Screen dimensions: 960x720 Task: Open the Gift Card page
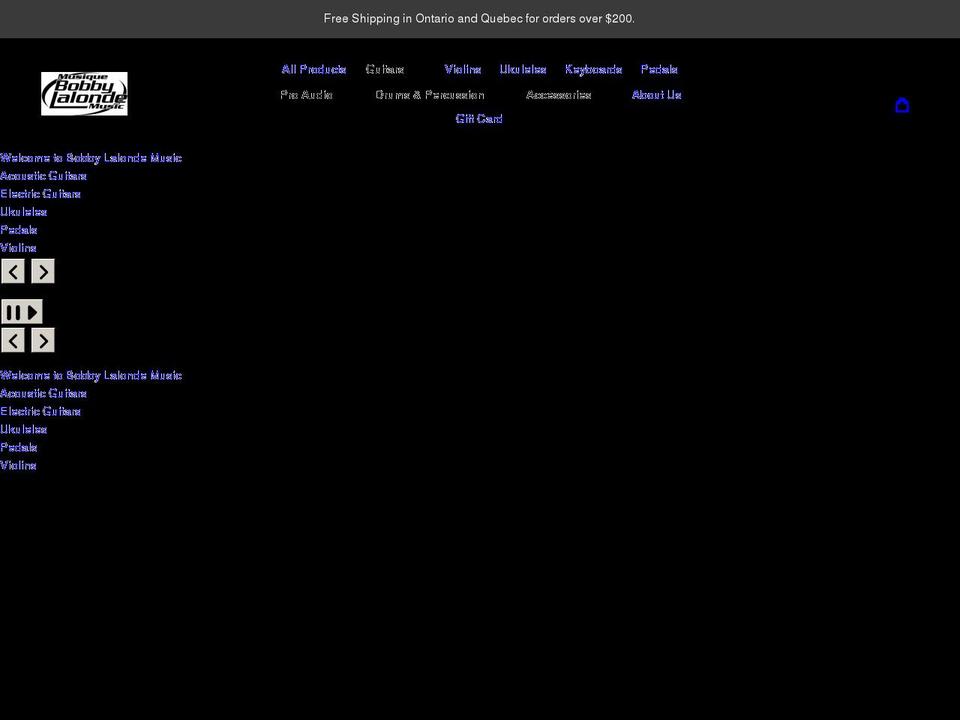click(x=479, y=118)
